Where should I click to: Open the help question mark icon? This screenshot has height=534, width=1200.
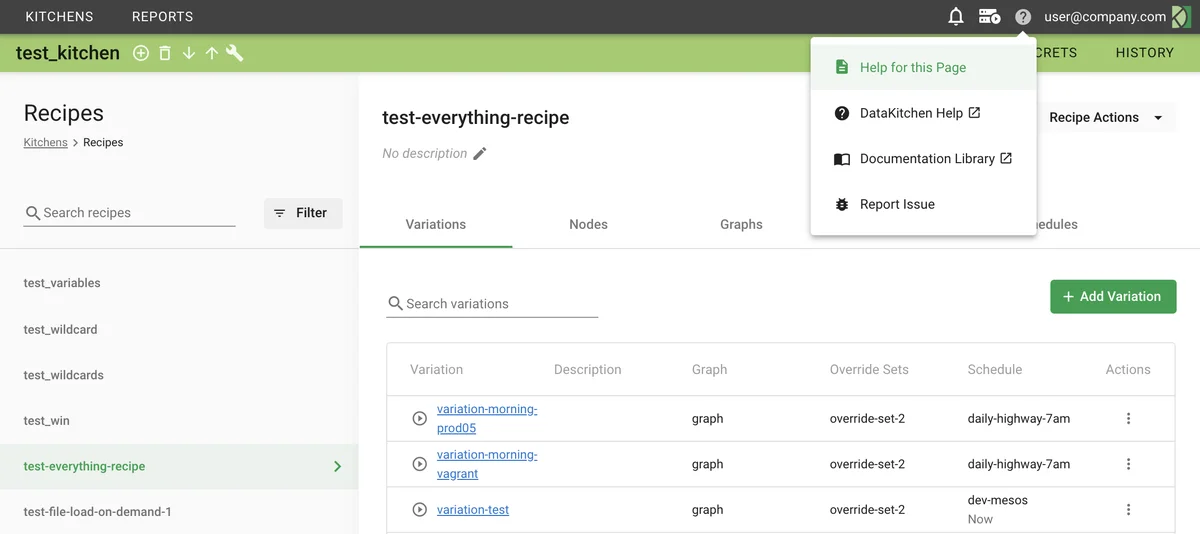(1022, 17)
